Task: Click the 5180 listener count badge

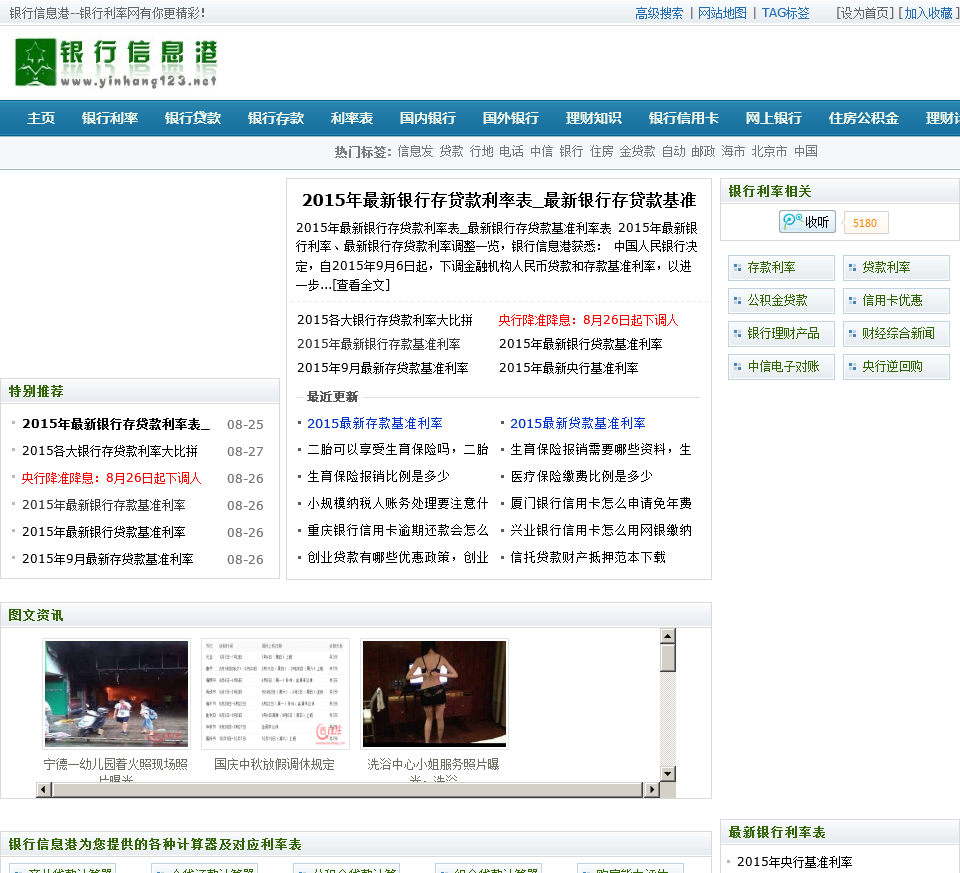Action: tap(865, 223)
